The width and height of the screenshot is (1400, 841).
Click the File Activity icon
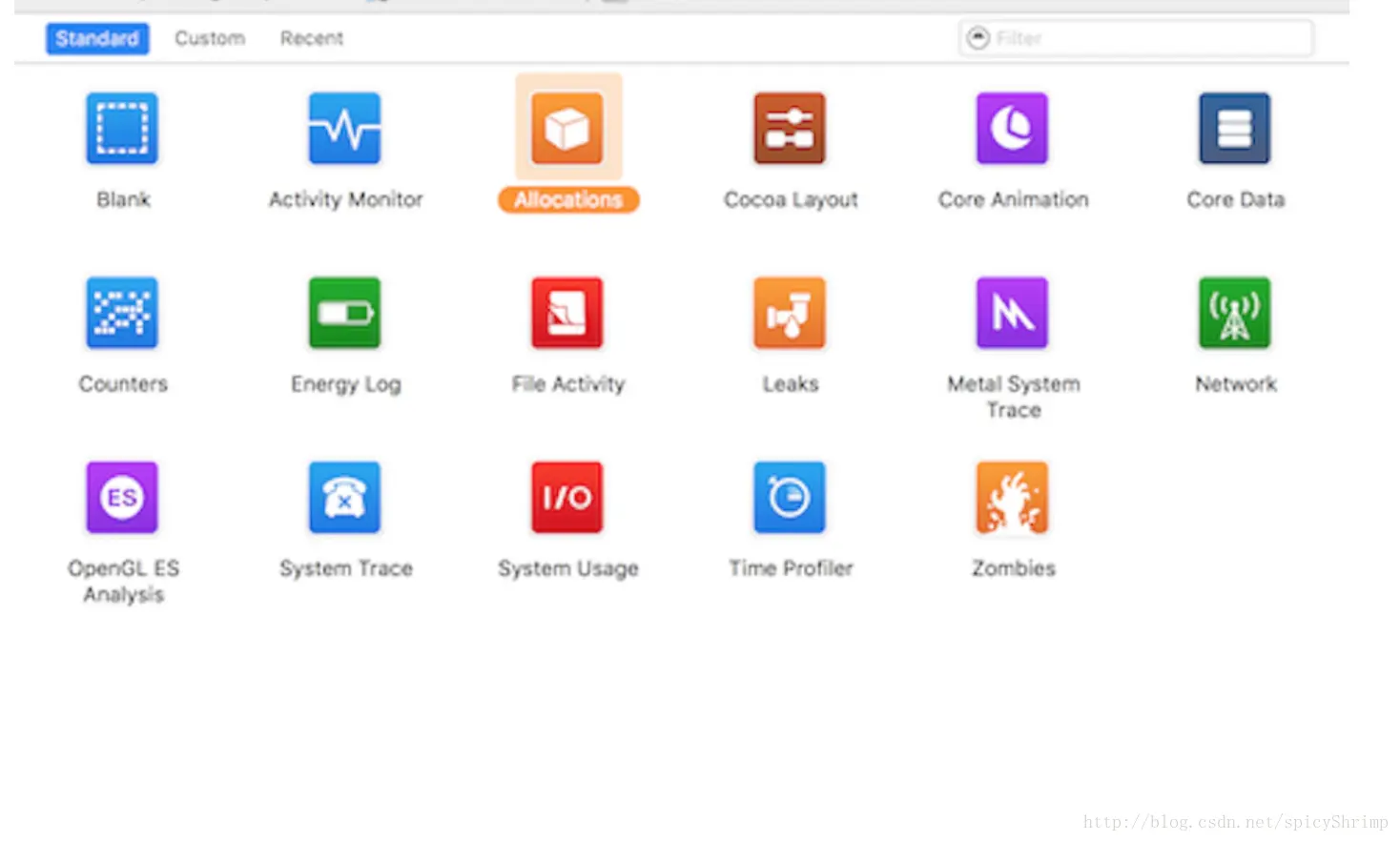click(x=567, y=313)
